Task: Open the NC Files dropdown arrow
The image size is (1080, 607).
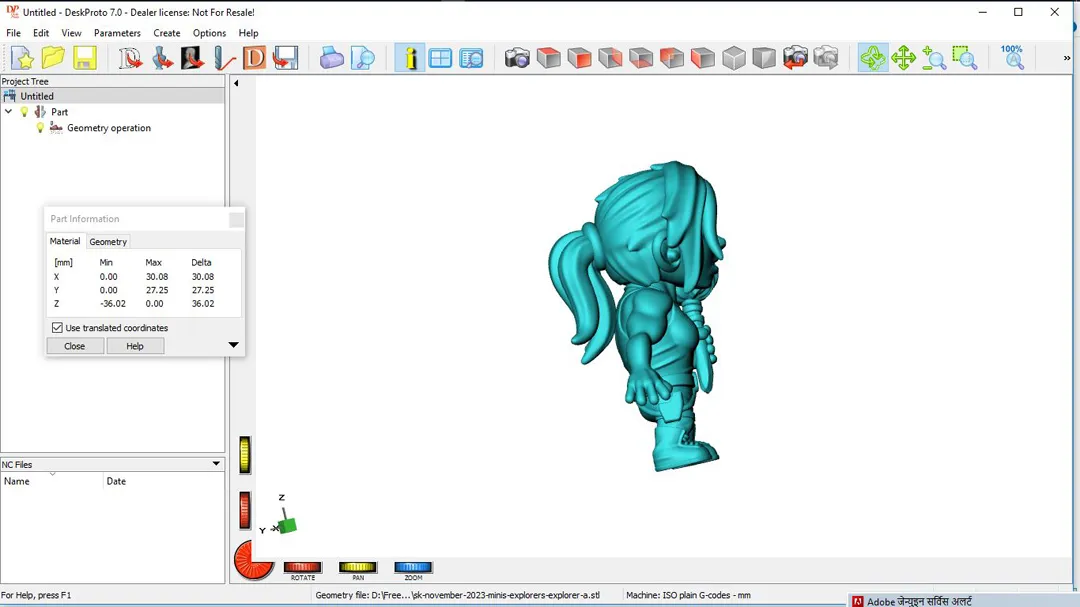Action: 216,464
